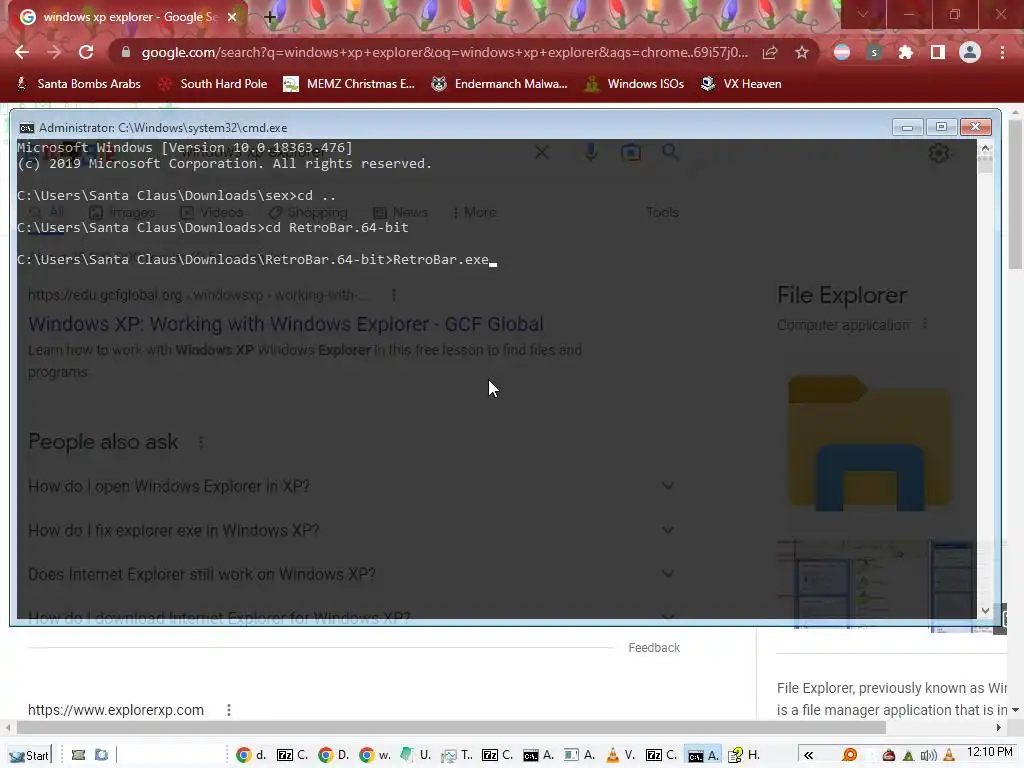Screen dimensions: 1024x768
Task: Click the VLC cone tray icon
Action: click(949, 756)
